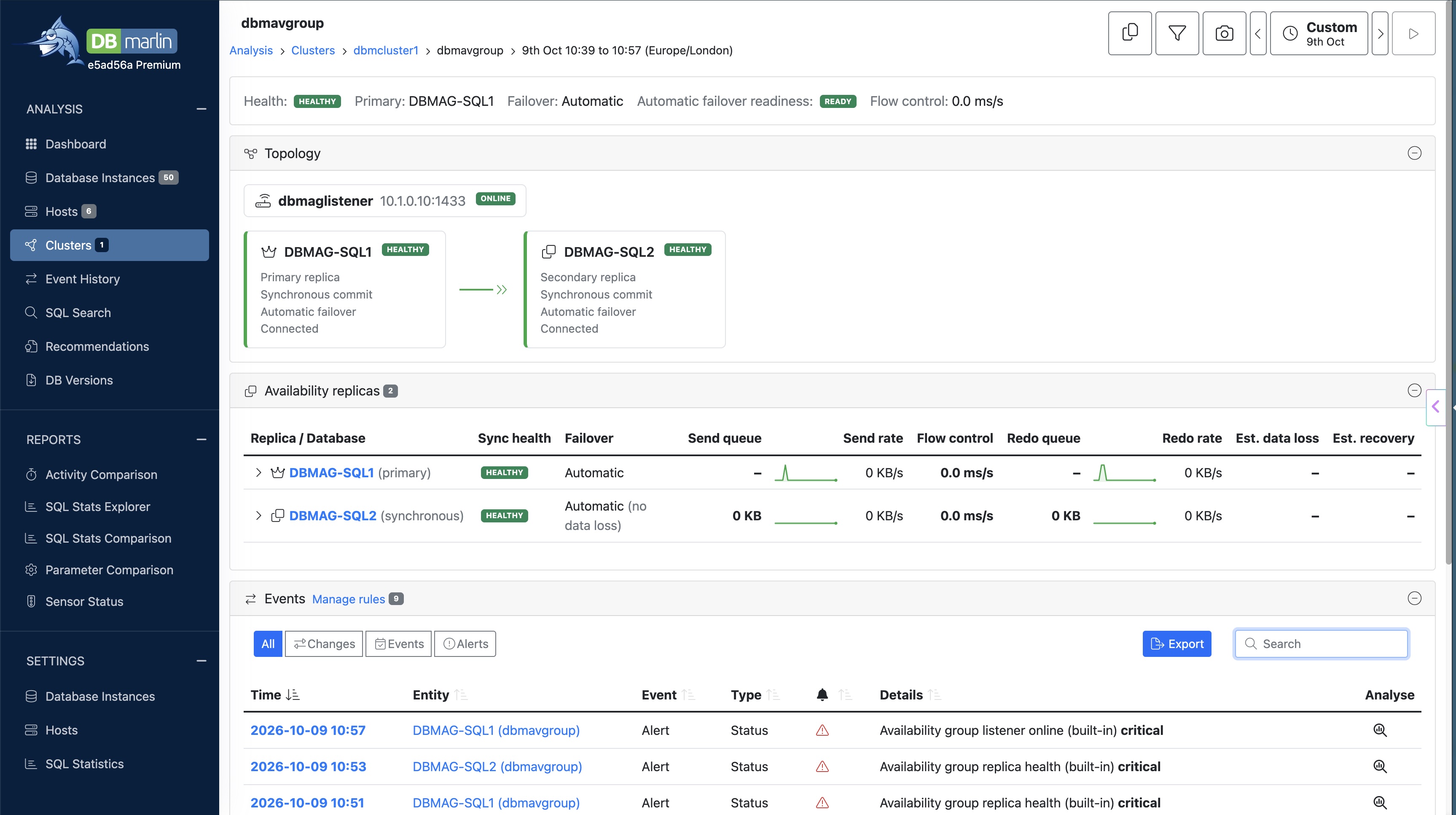Collapse the REPORTS sidebar section
Image resolution: width=1456 pixels, height=815 pixels.
(201, 440)
